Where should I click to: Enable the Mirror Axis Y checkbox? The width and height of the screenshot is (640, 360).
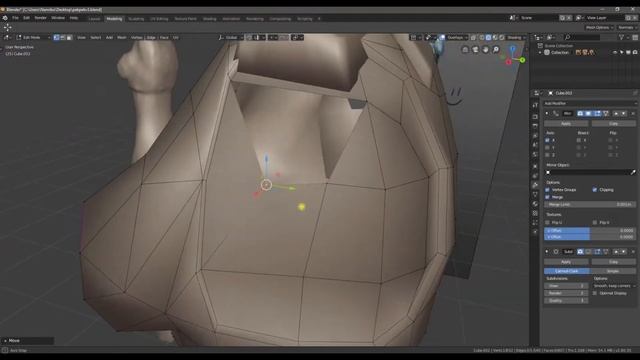tap(547, 148)
